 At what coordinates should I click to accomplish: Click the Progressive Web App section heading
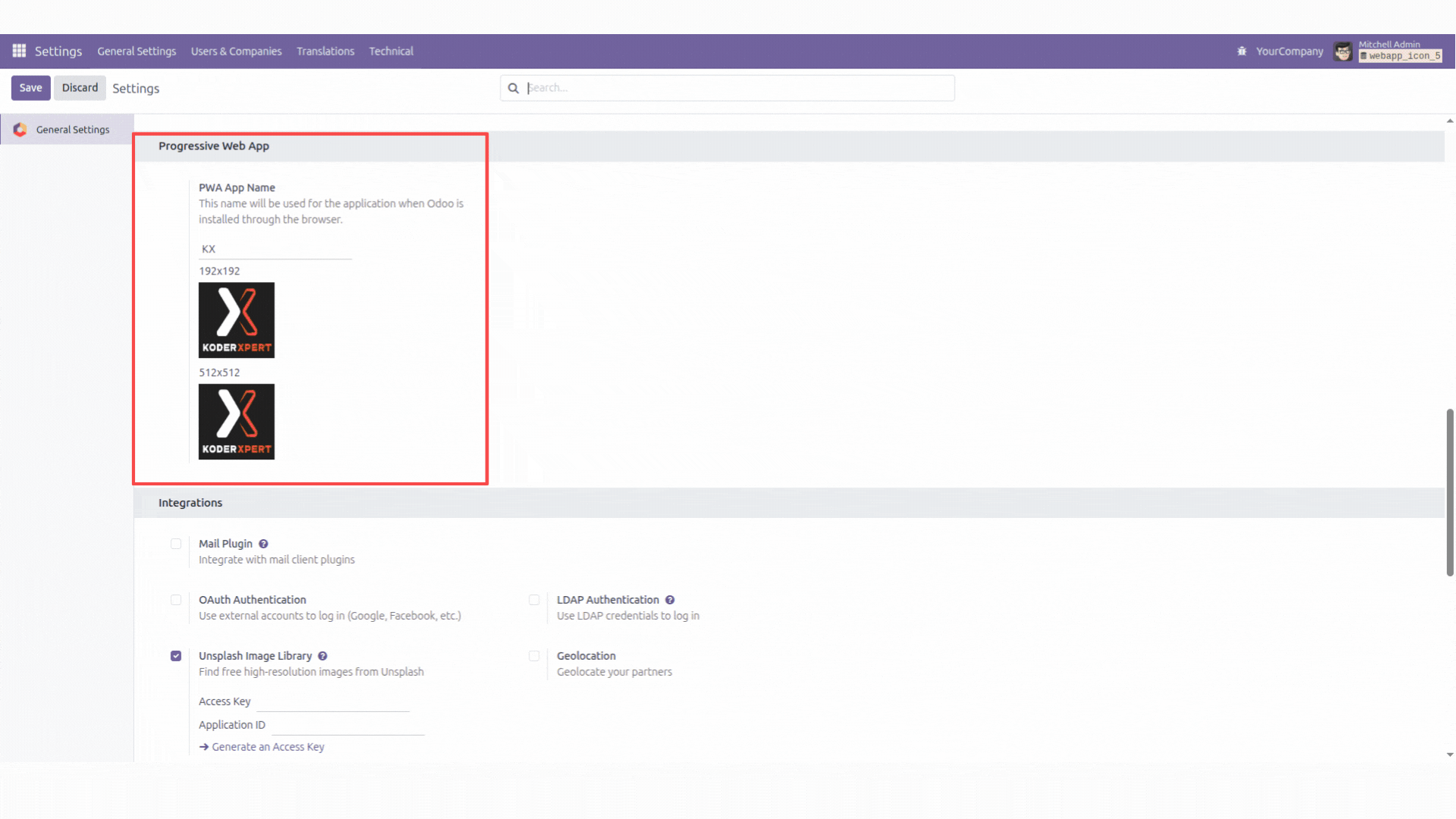pos(214,146)
